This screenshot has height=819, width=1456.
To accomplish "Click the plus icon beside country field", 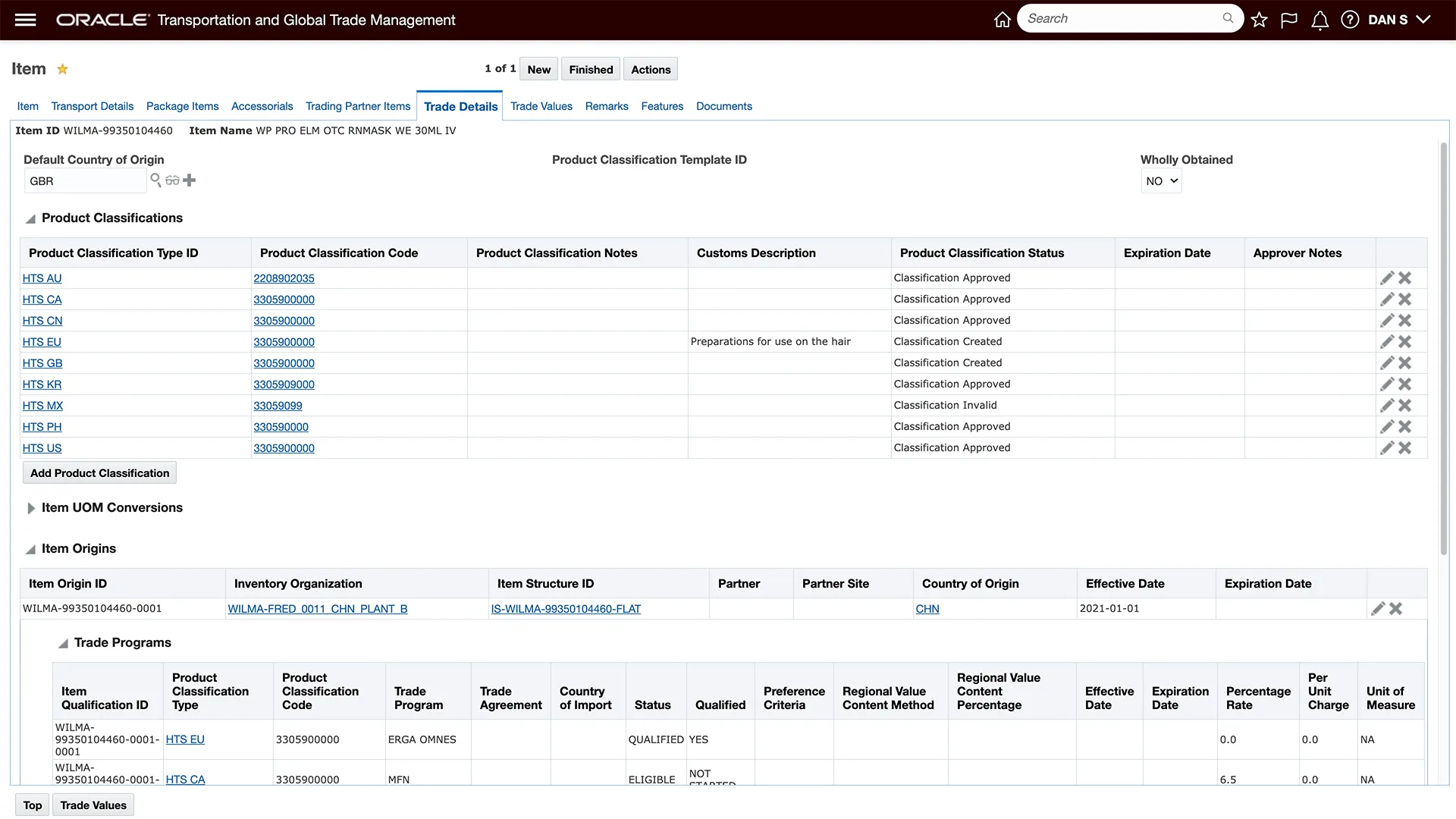I will (190, 180).
